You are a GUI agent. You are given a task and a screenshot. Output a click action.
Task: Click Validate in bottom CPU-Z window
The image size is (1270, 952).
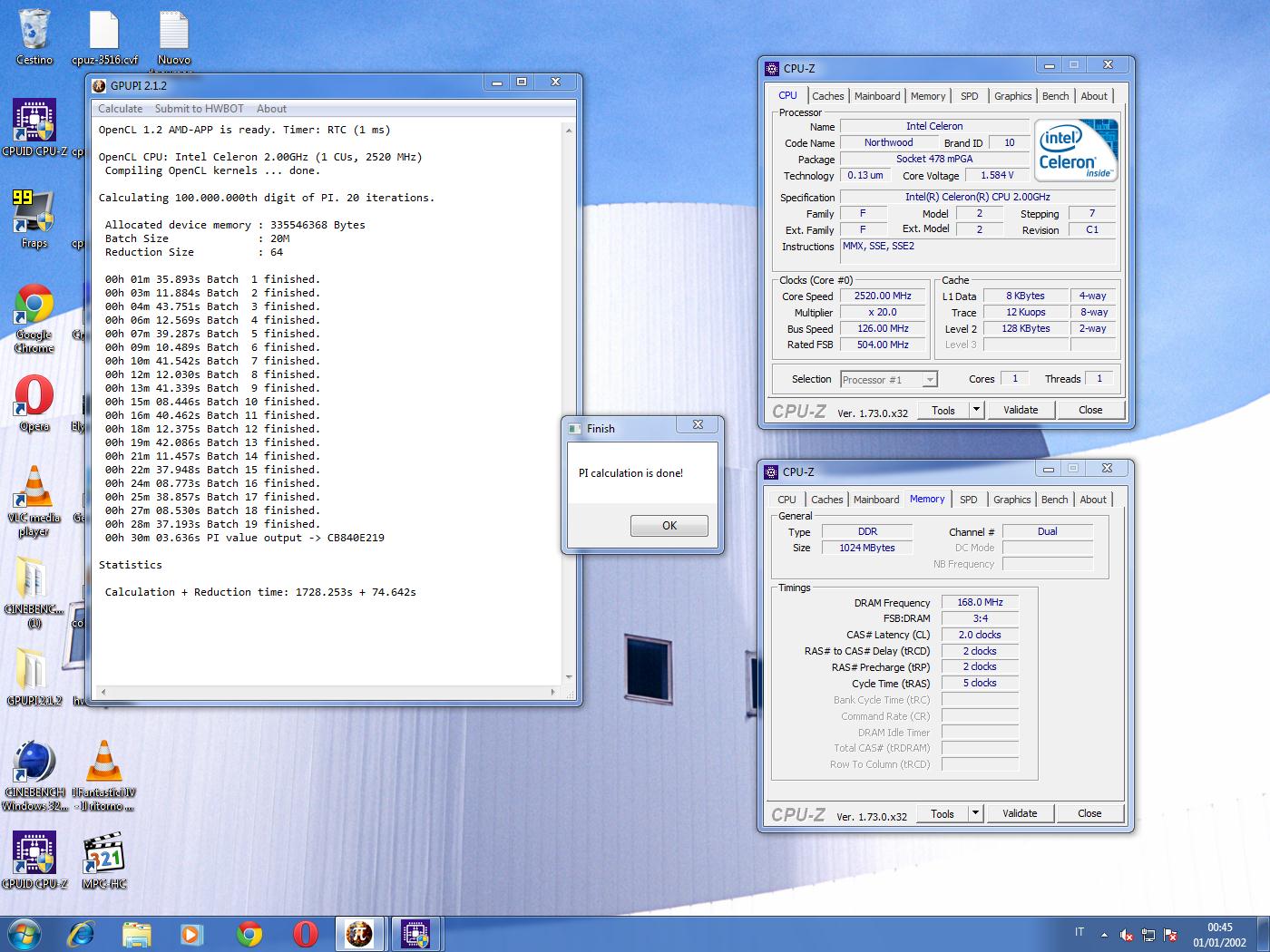click(1020, 813)
